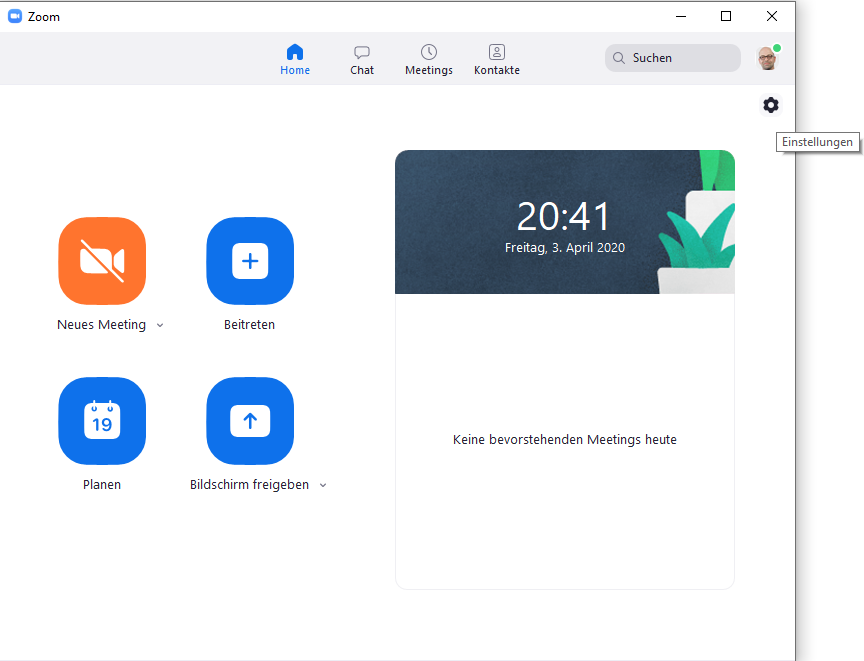This screenshot has width=864, height=661.
Task: Click the date Freitag, 3. April 2020
Action: click(x=565, y=248)
